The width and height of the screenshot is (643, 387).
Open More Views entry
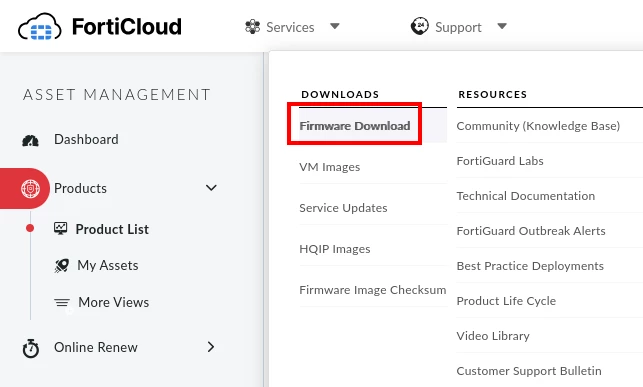(x=114, y=302)
